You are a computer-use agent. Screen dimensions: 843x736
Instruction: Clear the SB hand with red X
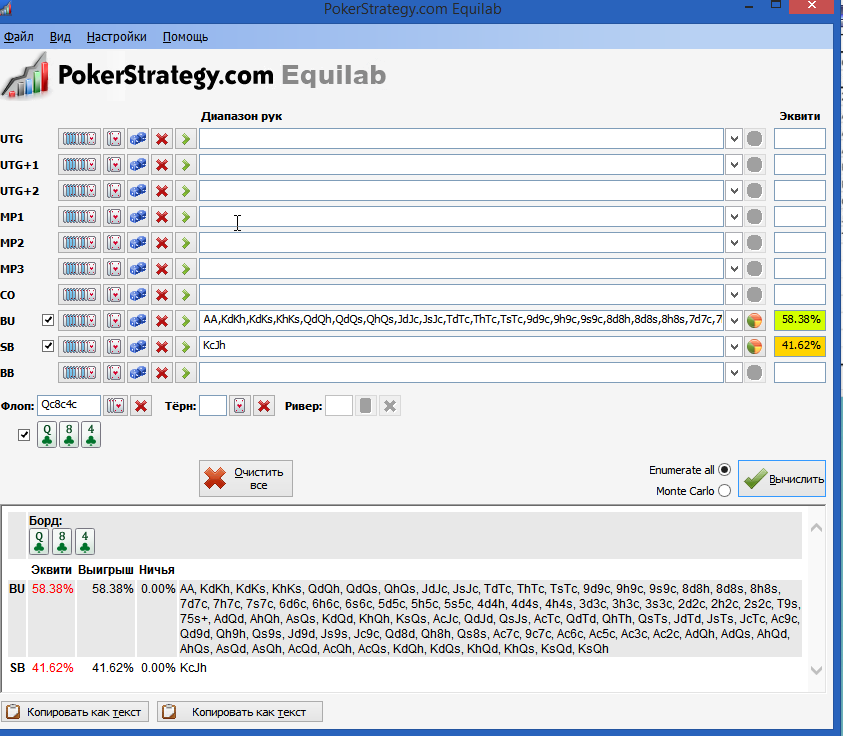click(162, 347)
